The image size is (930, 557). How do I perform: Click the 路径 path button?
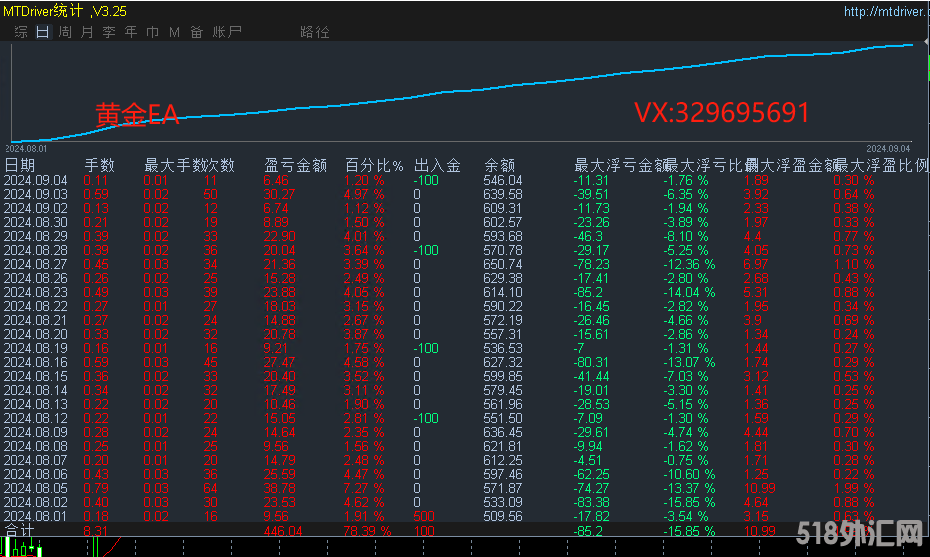[314, 32]
